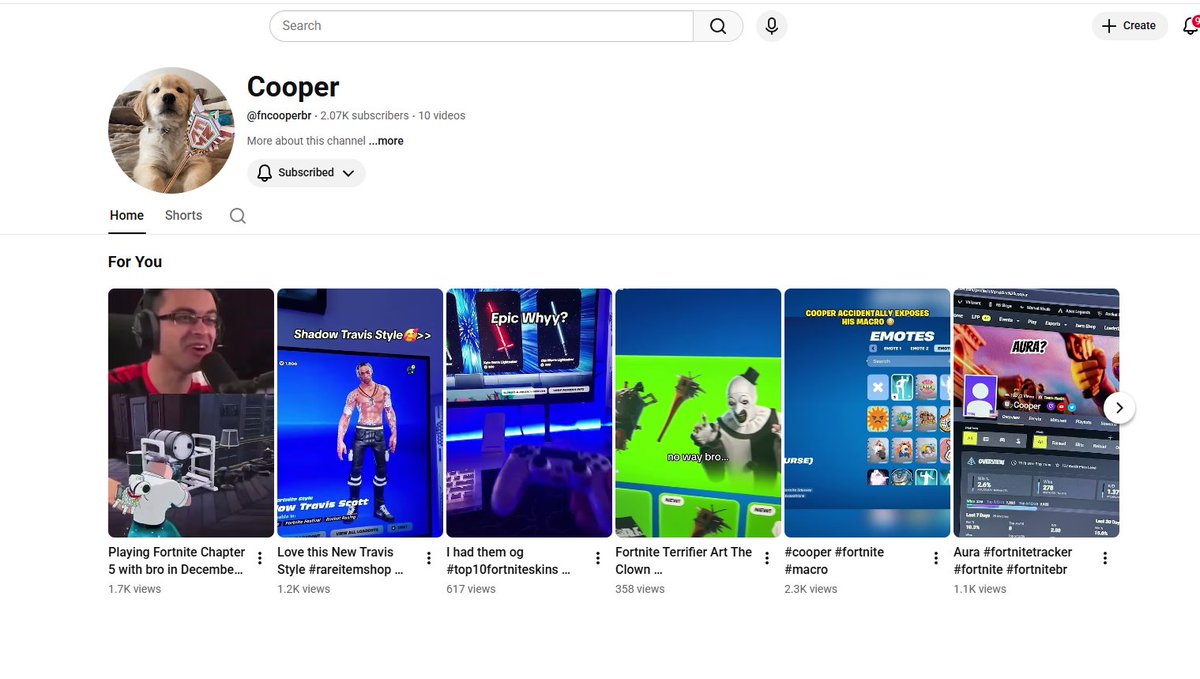Image resolution: width=1200 pixels, height=679 pixels.
Task: Click the 1.2K views label
Action: (304, 589)
